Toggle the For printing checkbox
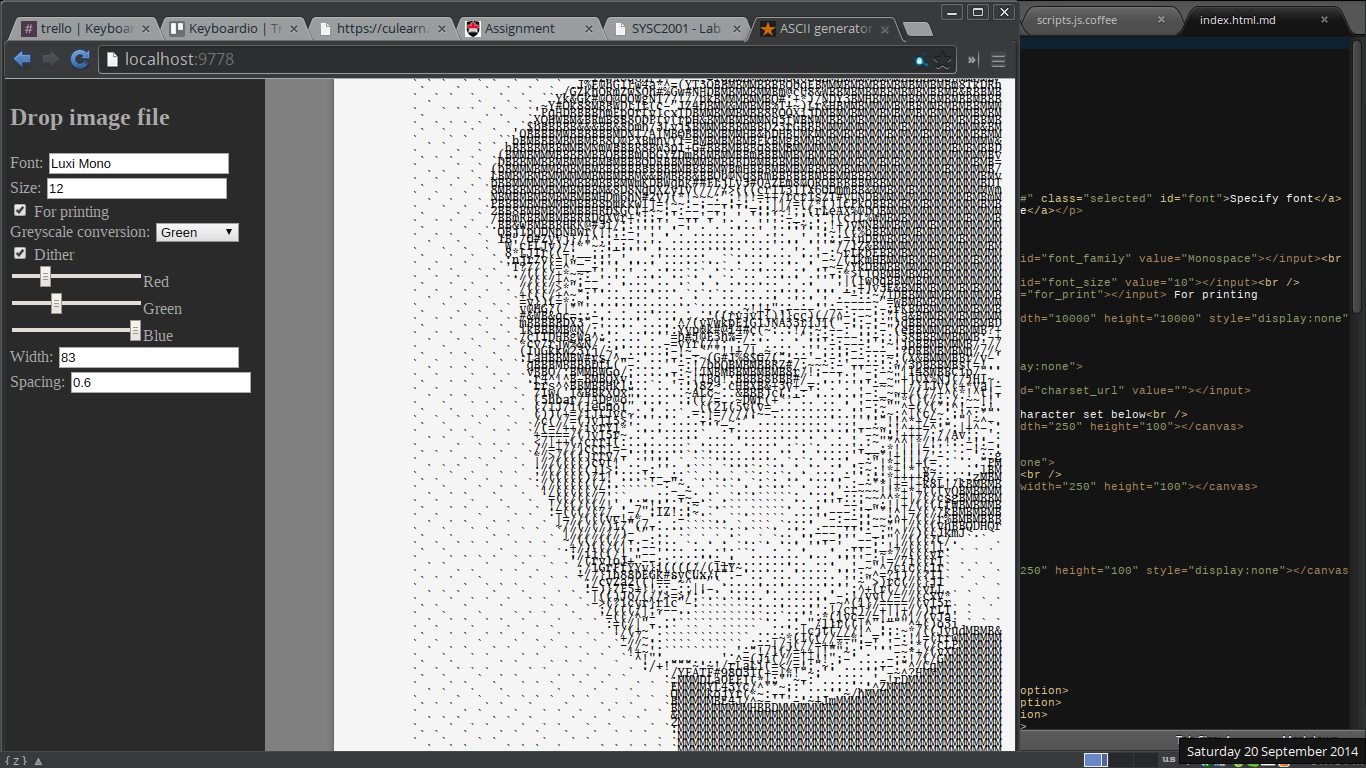 coord(20,211)
